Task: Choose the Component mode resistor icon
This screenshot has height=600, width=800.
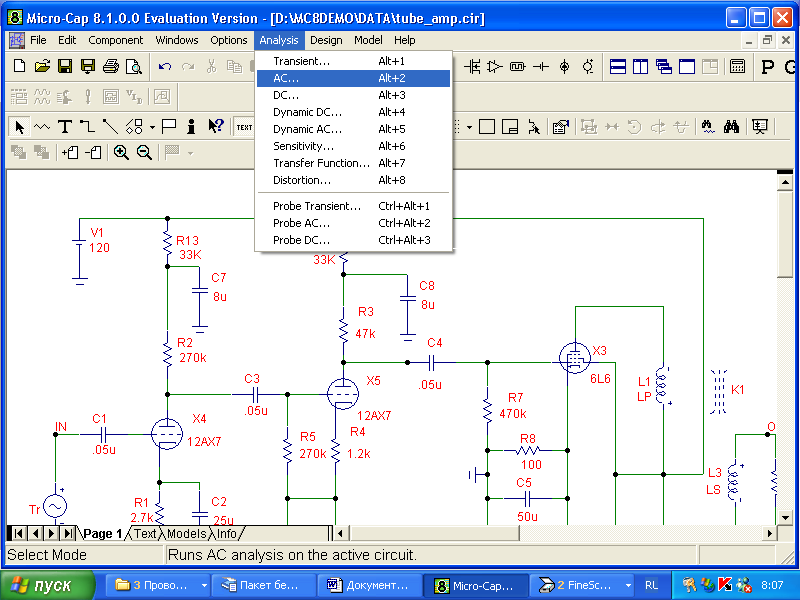Action: tap(42, 127)
